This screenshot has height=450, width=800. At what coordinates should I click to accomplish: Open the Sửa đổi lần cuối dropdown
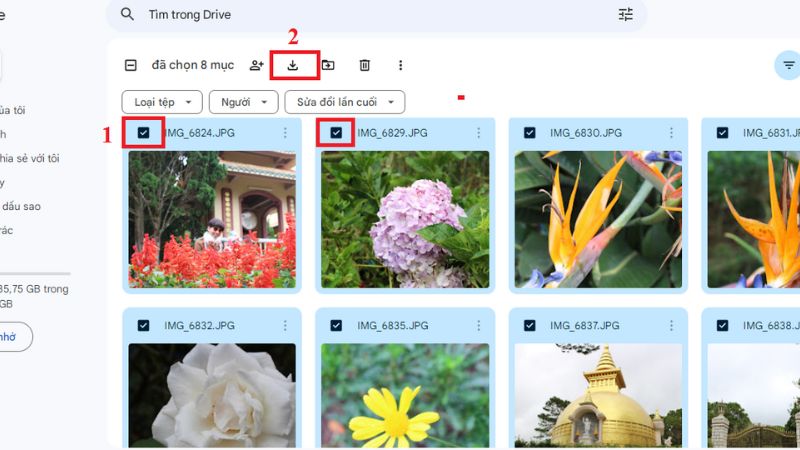344,102
